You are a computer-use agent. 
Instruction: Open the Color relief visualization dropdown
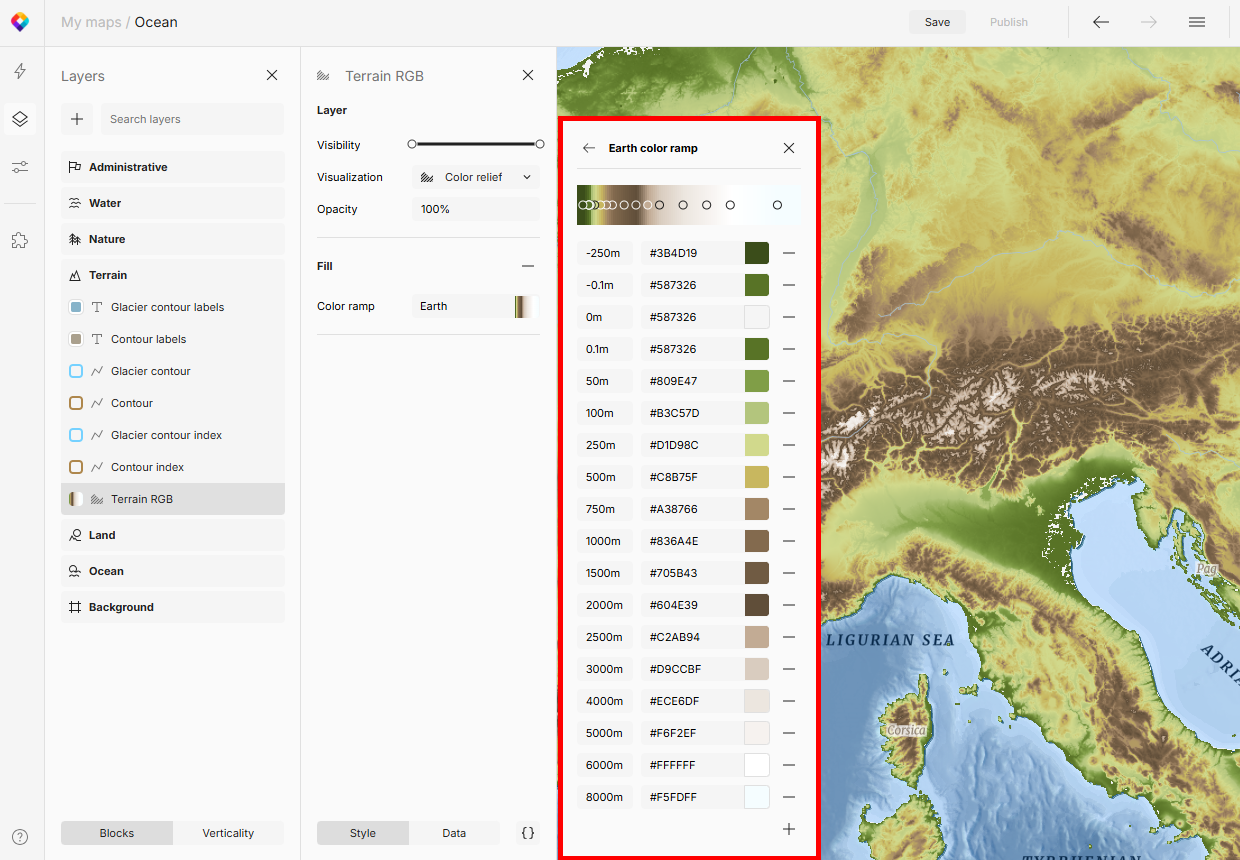click(x=476, y=177)
